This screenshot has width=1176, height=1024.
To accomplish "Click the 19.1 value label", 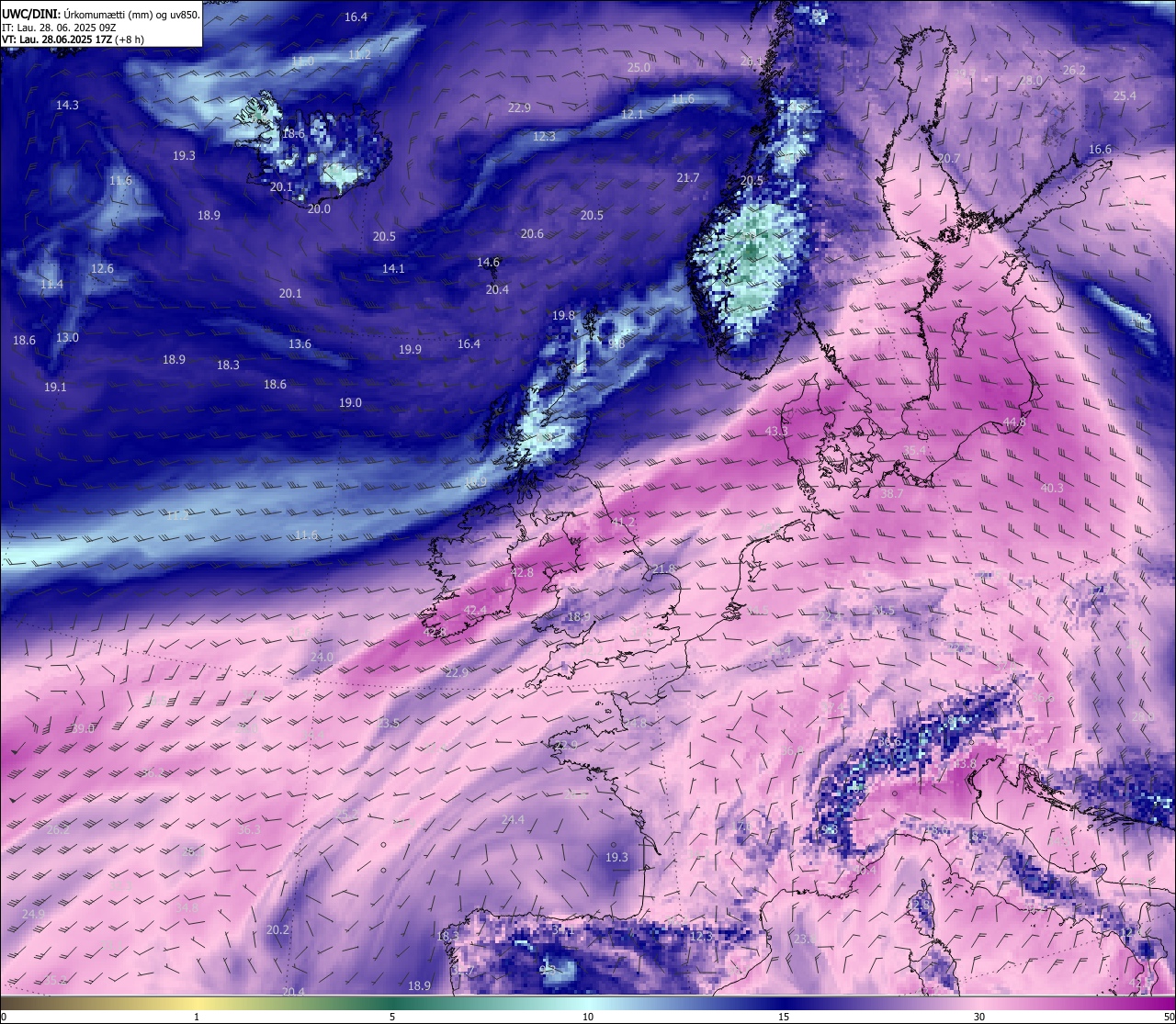I will point(55,388).
